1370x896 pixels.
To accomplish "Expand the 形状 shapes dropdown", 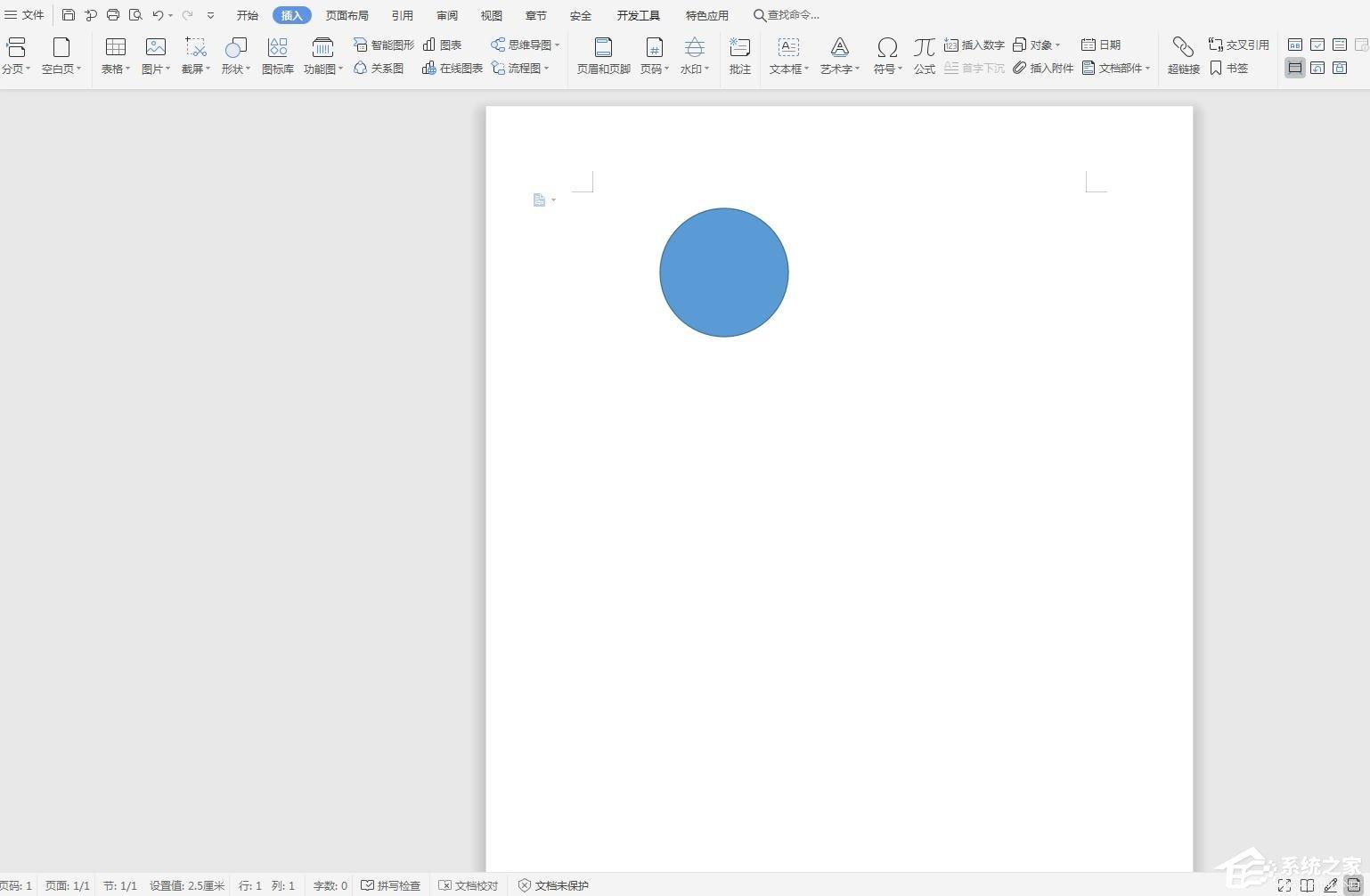I will [x=237, y=69].
